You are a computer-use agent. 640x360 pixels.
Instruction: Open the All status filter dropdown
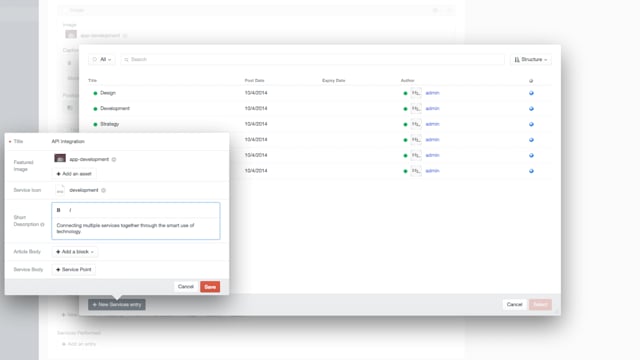coord(102,60)
